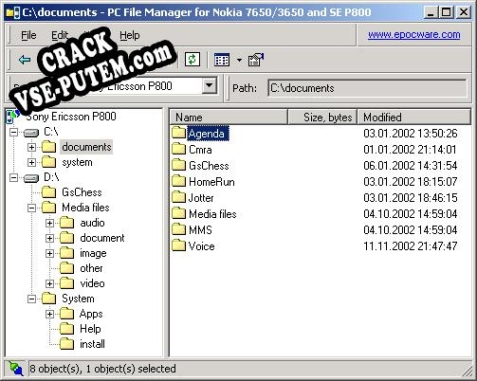The width and height of the screenshot is (477, 381).
Task: Expand the video folder node
Action: tap(50, 284)
